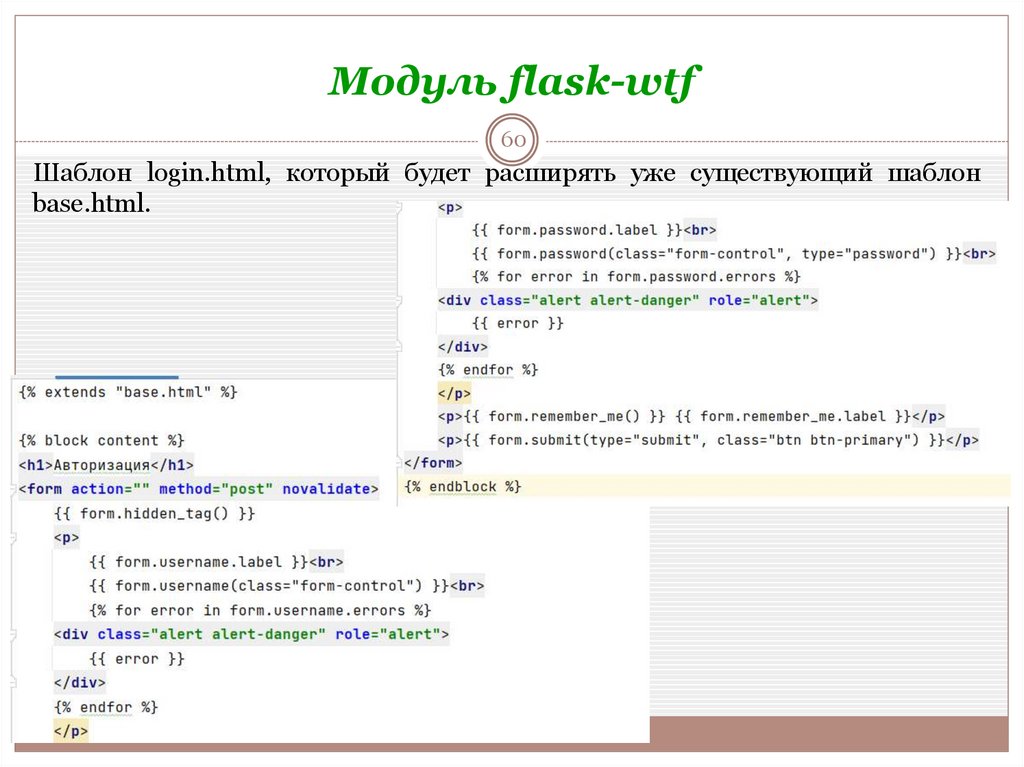This screenshot has height=767, width=1024.
Task: Click '{% endfor %}' in the username block
Action: (106, 707)
